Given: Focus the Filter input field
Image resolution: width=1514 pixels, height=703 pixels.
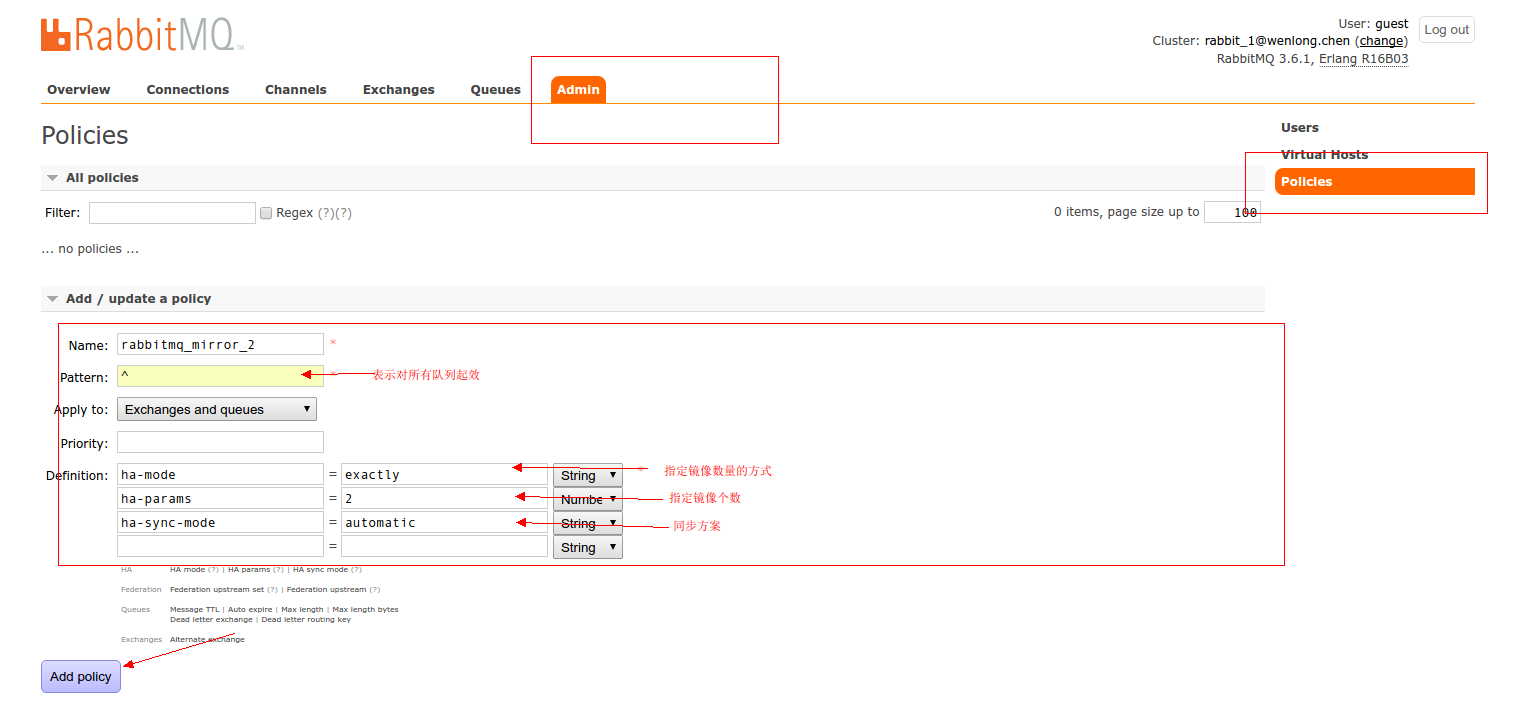Looking at the screenshot, I should [172, 213].
